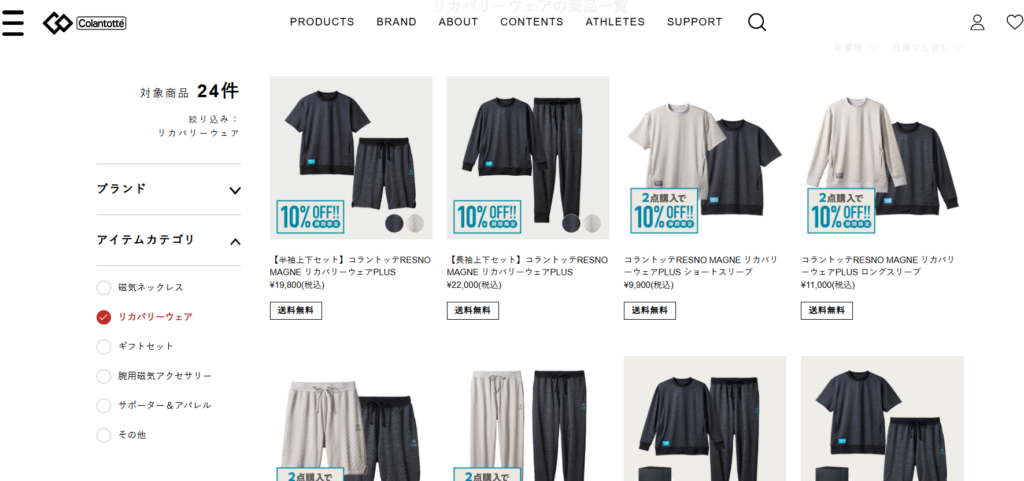Open the ATHLETES menu item
The height and width of the screenshot is (481, 1024).
coord(615,22)
